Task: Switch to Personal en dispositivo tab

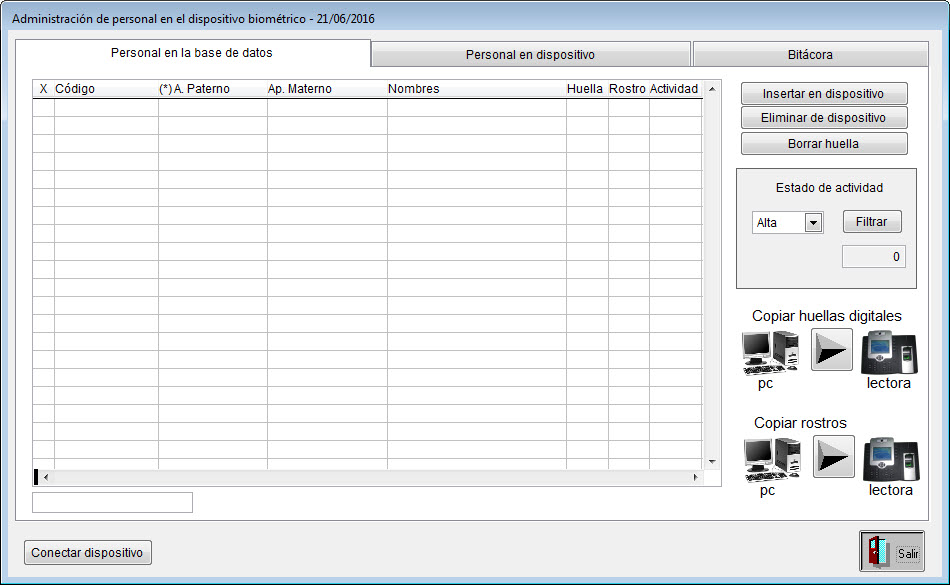Action: coord(530,55)
